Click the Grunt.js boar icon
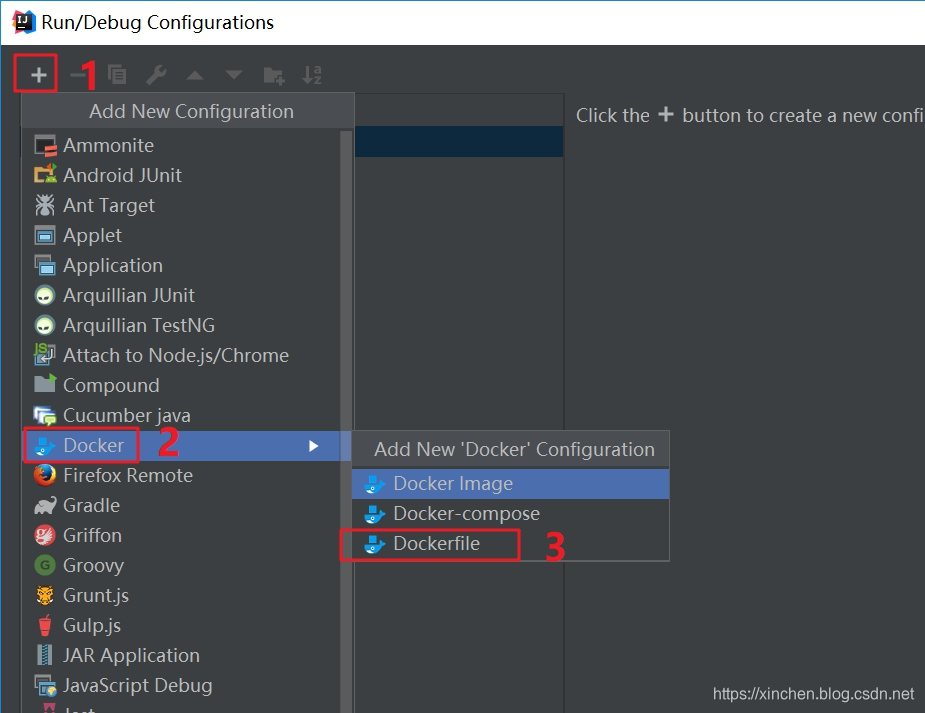 [x=45, y=595]
